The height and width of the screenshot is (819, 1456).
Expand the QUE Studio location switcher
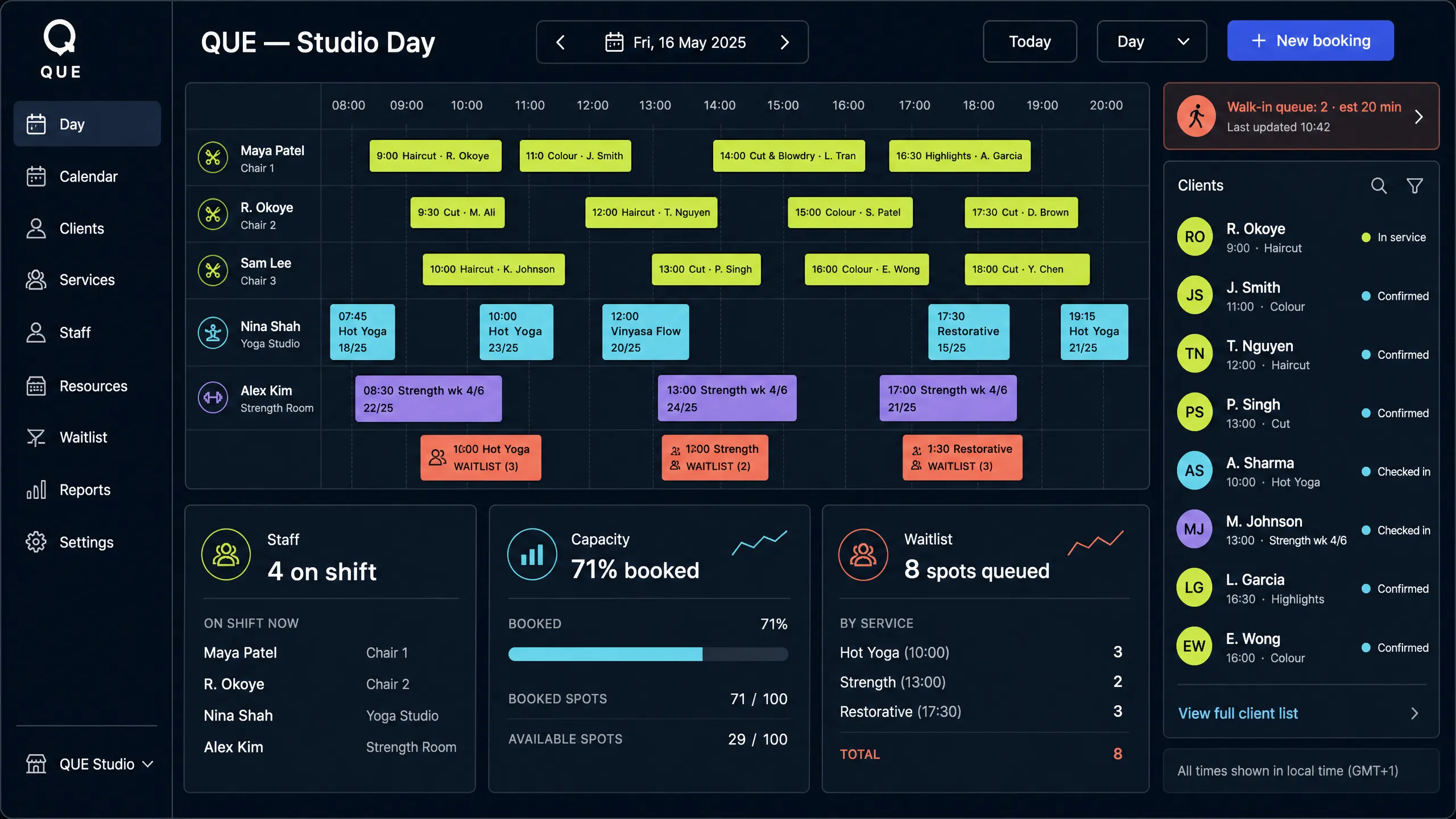147,764
